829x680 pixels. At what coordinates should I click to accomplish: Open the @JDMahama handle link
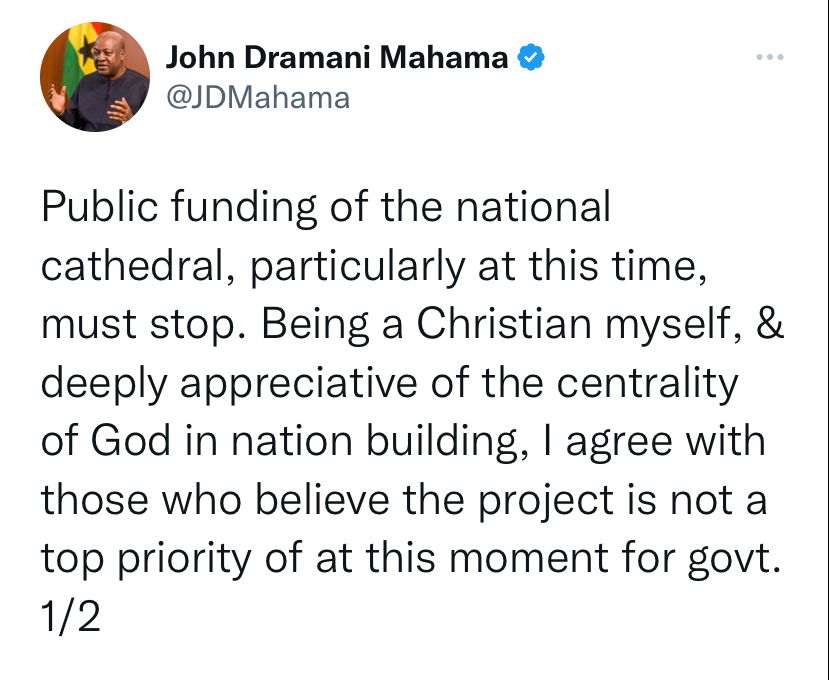coord(258,98)
